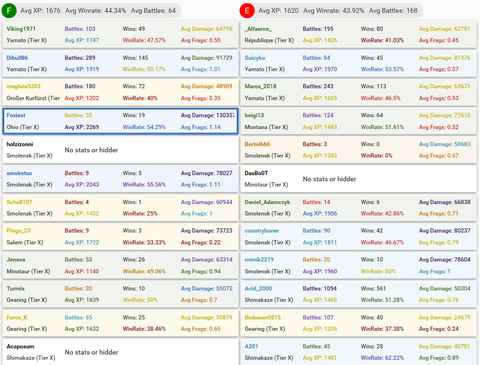480x365 pixels.
Task: Click A301's WinRate: 62.22% value
Action: tap(382, 358)
